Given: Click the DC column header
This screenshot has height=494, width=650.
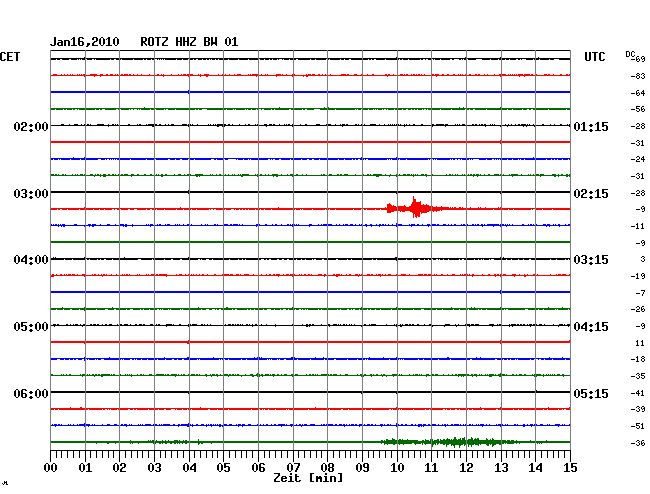Looking at the screenshot, I should 630,54.
